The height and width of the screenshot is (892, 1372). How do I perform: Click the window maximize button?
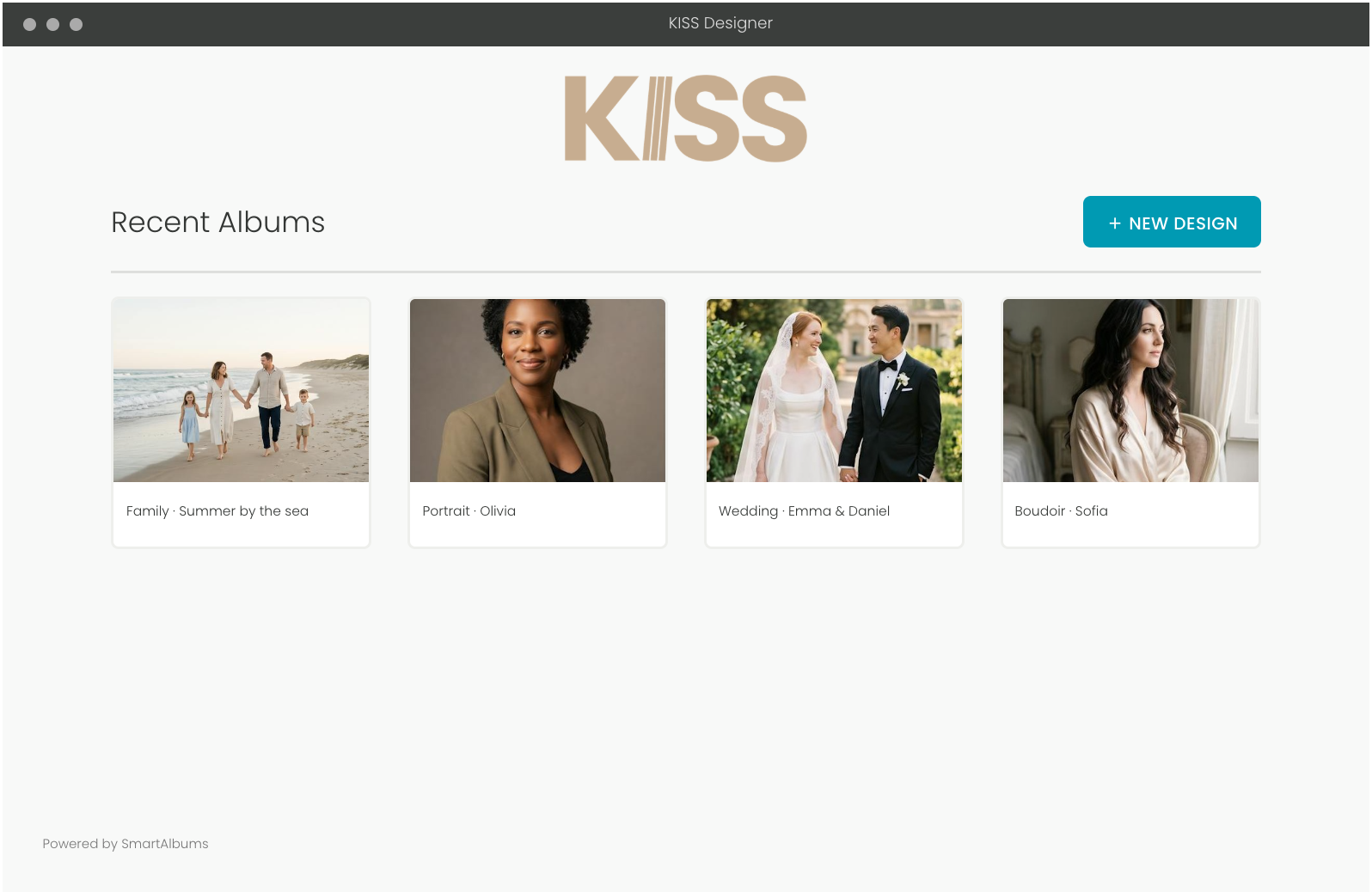coord(76,24)
